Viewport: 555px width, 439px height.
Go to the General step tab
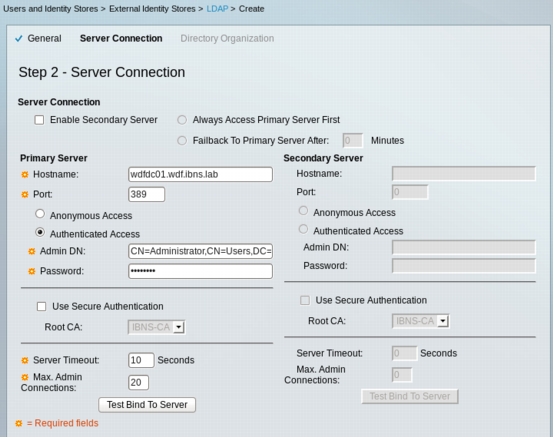[44, 38]
